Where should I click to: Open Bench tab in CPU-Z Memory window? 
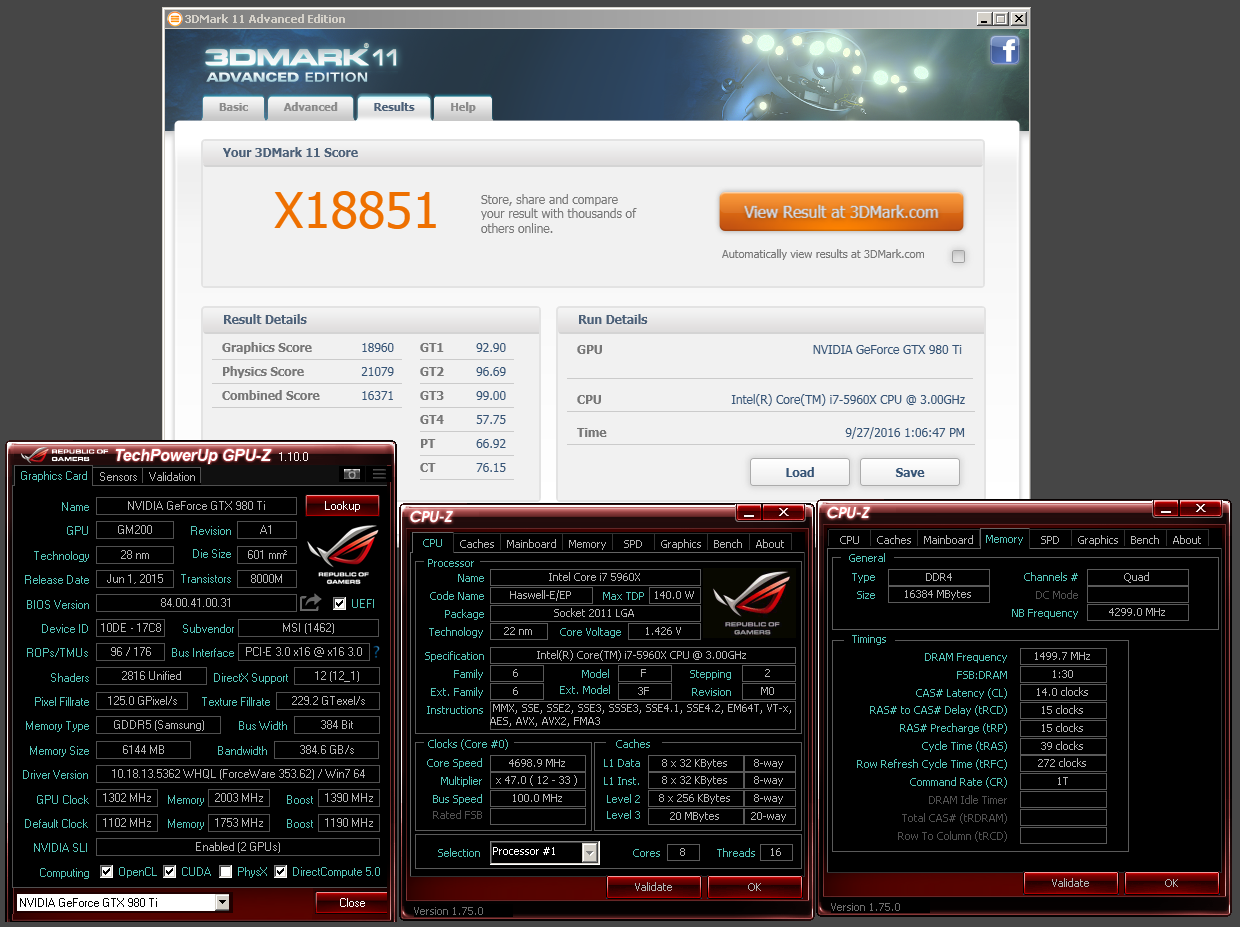click(x=1144, y=540)
